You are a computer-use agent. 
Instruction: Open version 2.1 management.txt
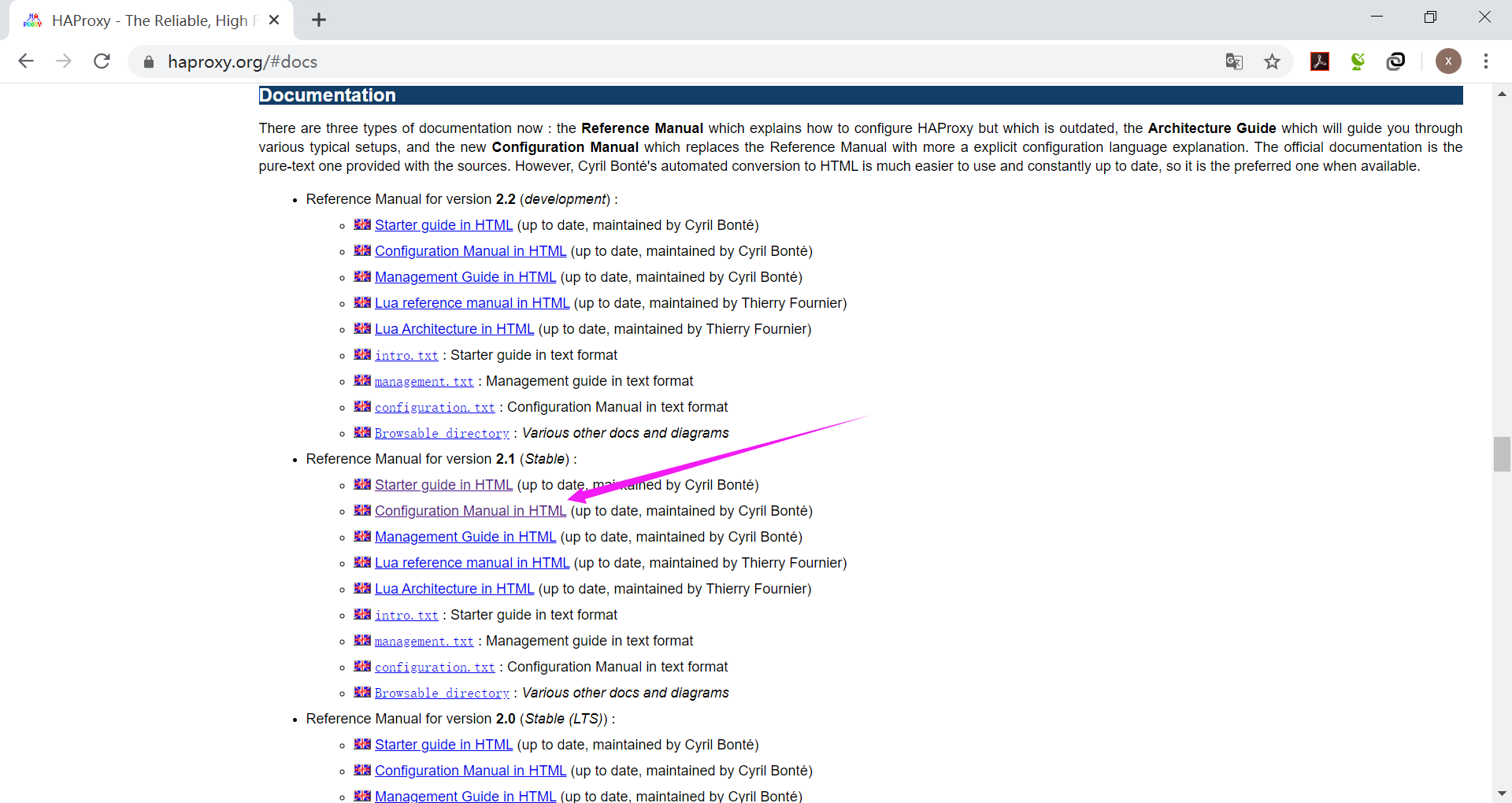tap(424, 641)
